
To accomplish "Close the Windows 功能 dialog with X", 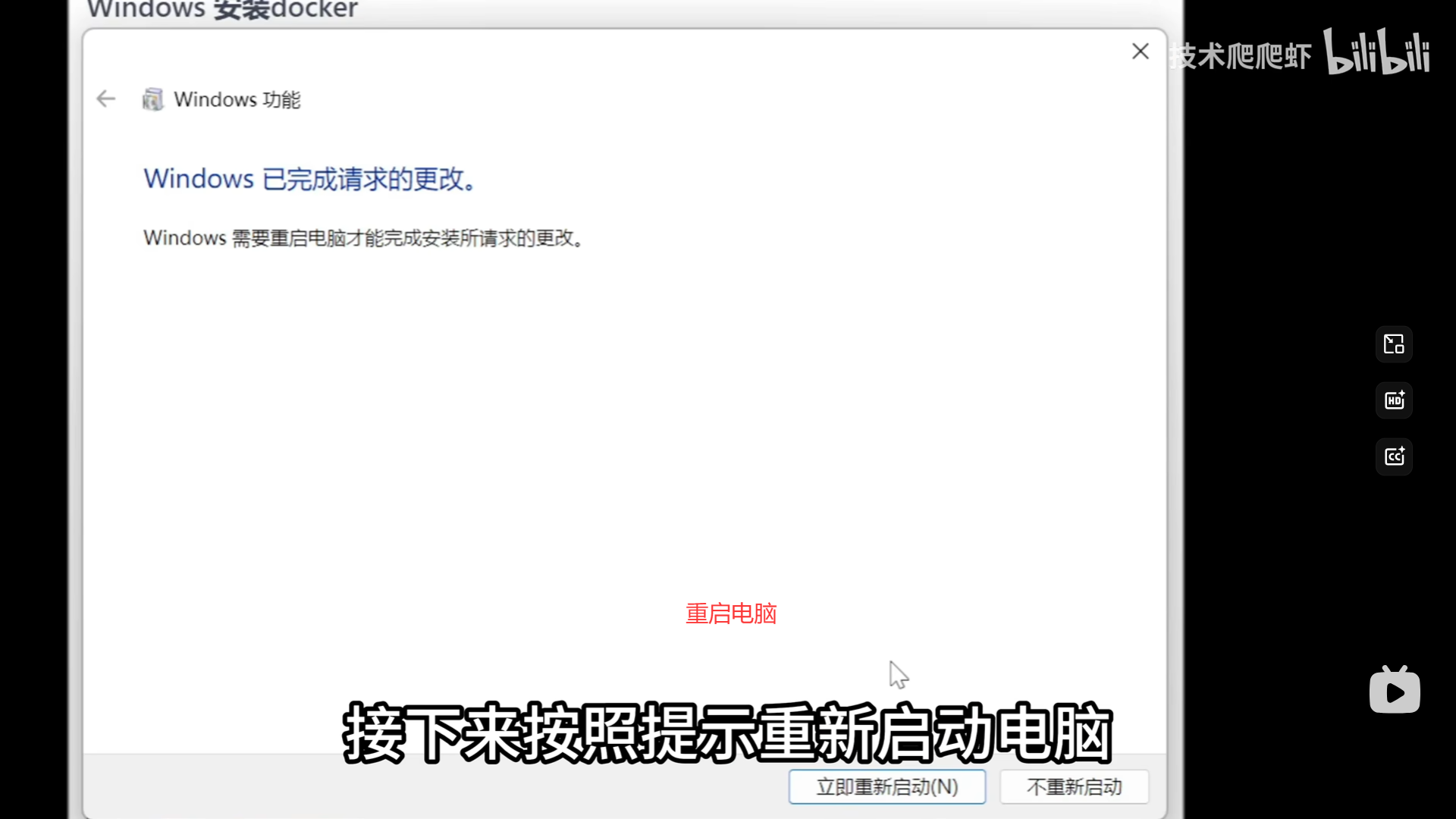I will coord(1140,52).
